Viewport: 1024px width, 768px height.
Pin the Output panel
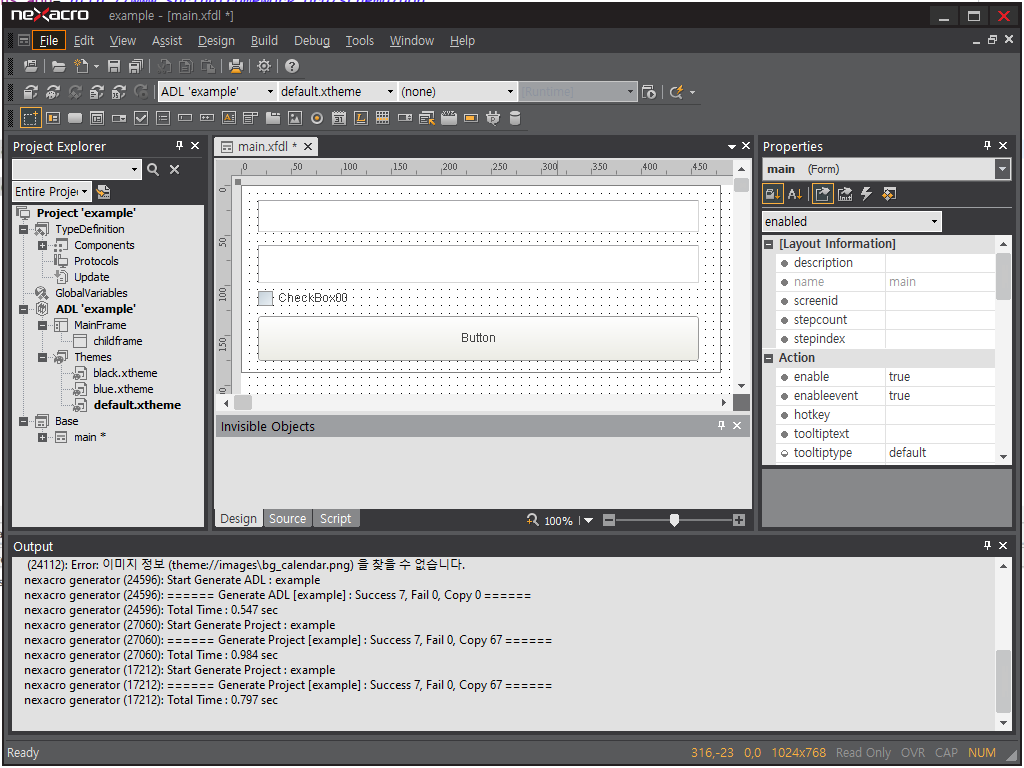click(987, 545)
